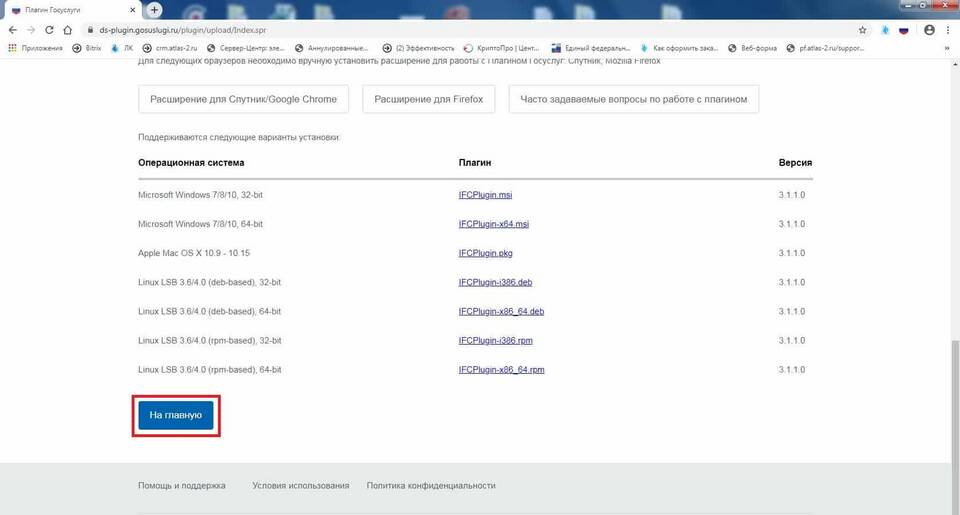Click Расширение для Спутник/Google Chrome button
960x515 pixels.
coord(243,99)
